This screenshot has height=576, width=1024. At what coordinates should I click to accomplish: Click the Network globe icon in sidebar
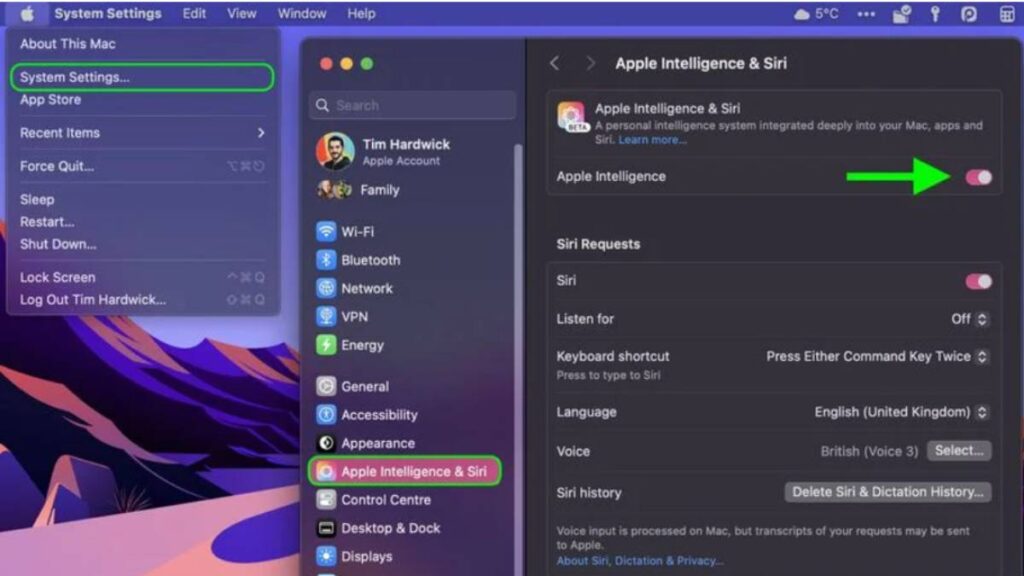pos(326,288)
